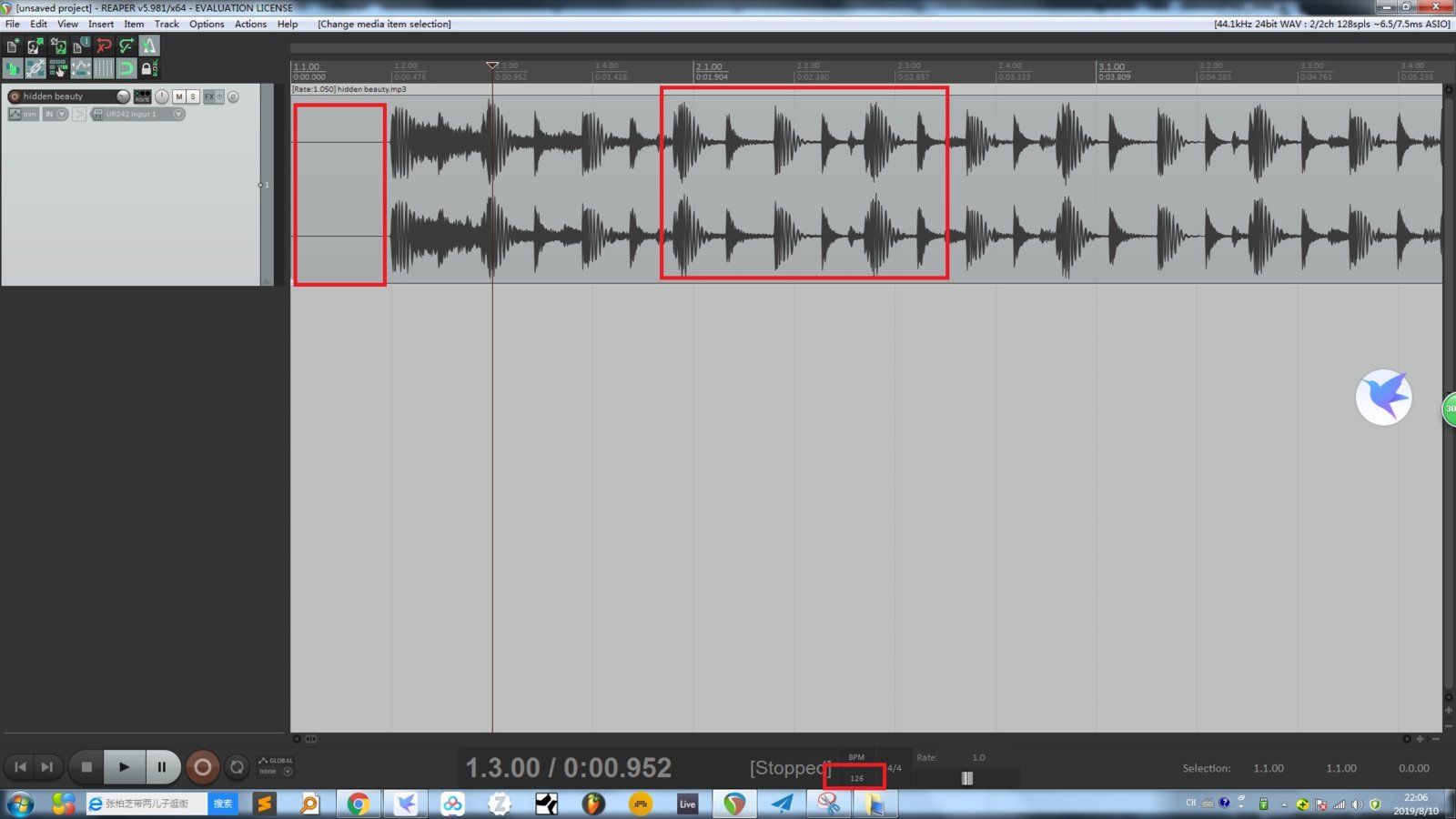
Task: Open the track FX chain
Action: 209,96
